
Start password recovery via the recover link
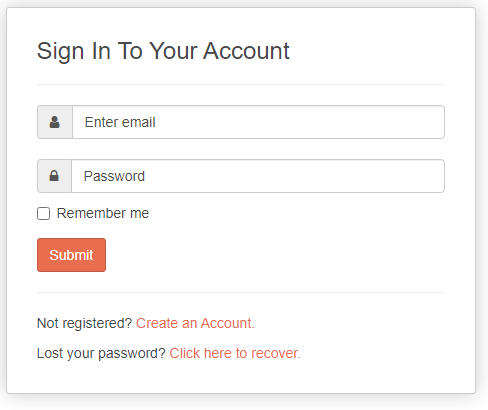(235, 353)
